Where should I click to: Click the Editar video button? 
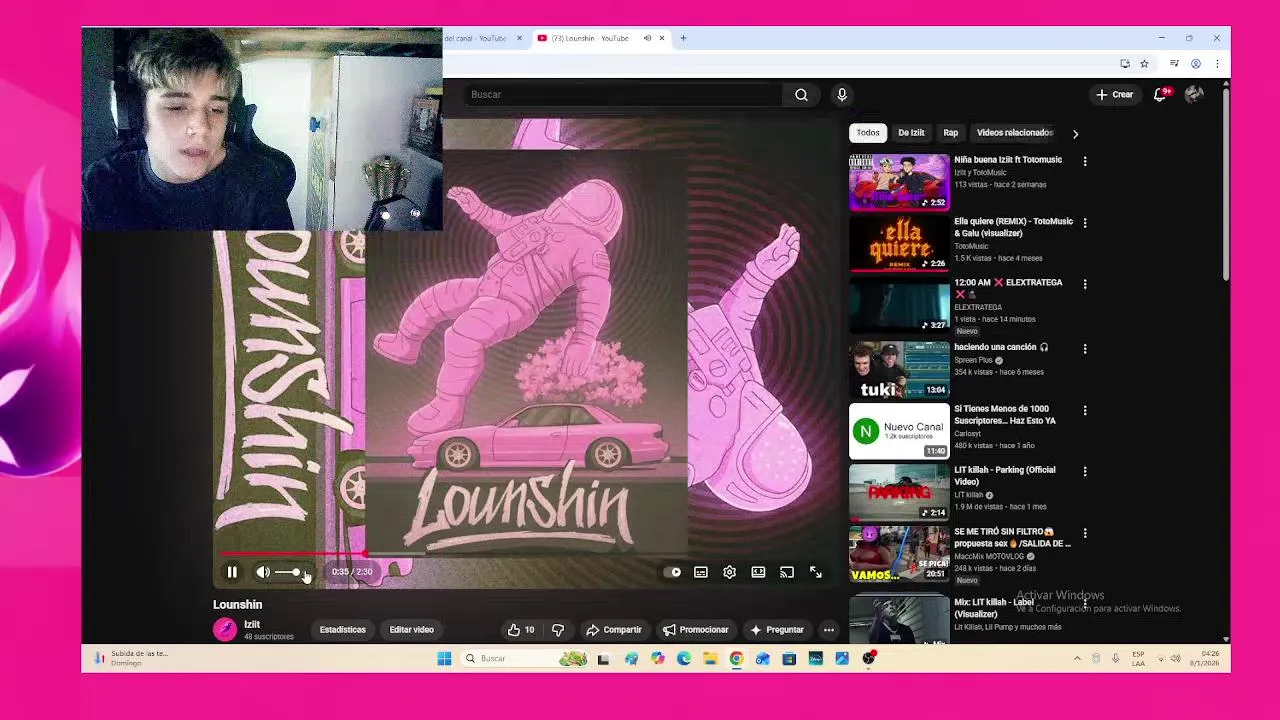coord(411,630)
